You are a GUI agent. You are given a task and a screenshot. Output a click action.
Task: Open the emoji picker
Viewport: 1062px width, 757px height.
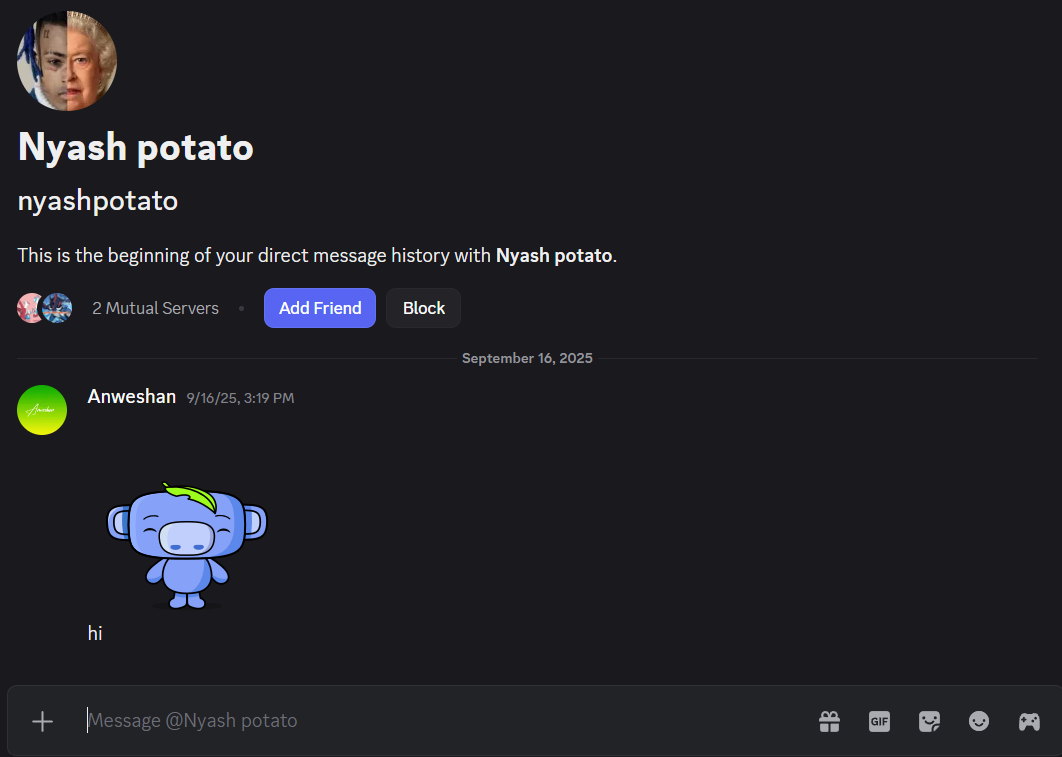point(979,721)
